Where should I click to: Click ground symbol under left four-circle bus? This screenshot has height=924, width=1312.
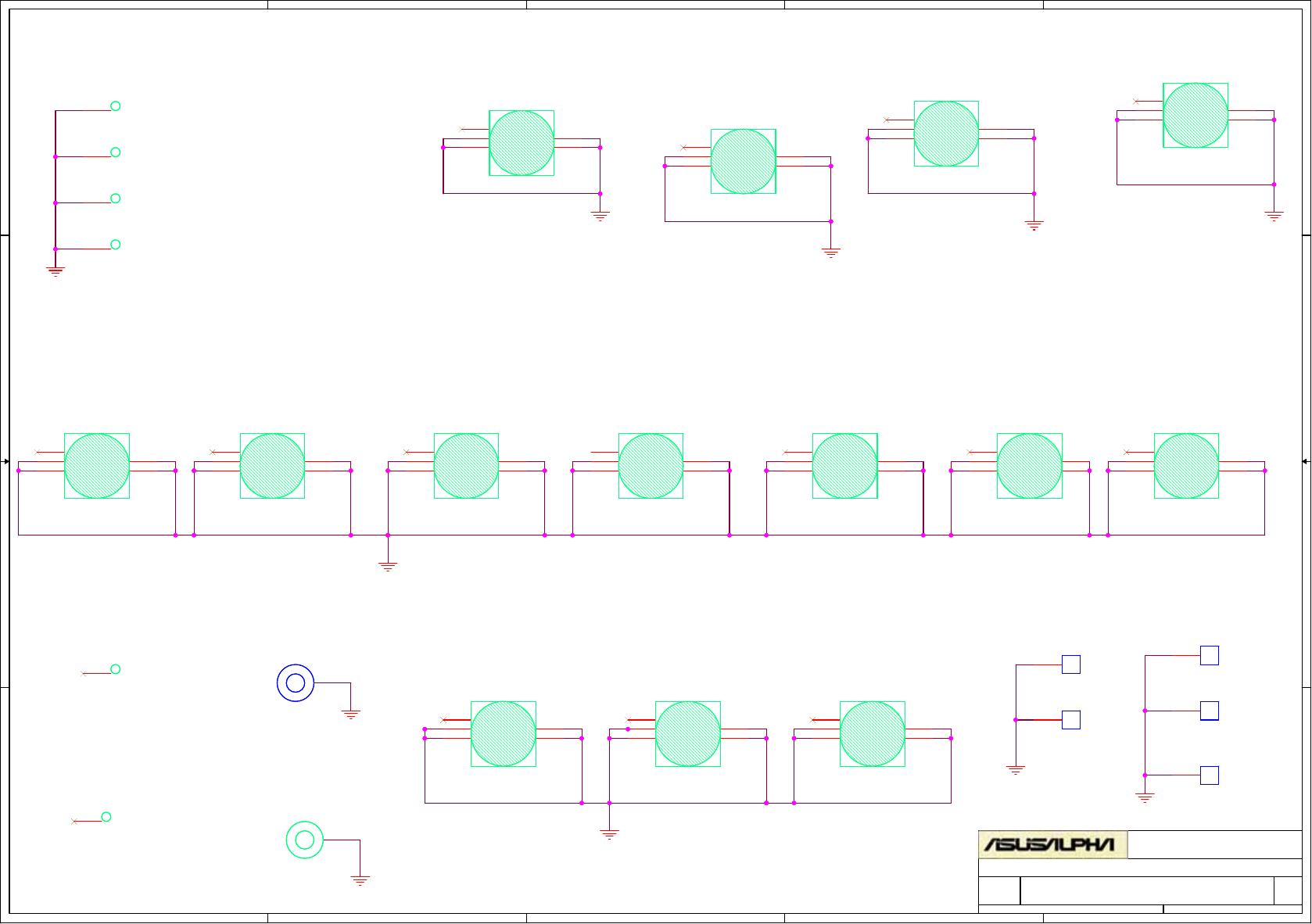click(56, 272)
